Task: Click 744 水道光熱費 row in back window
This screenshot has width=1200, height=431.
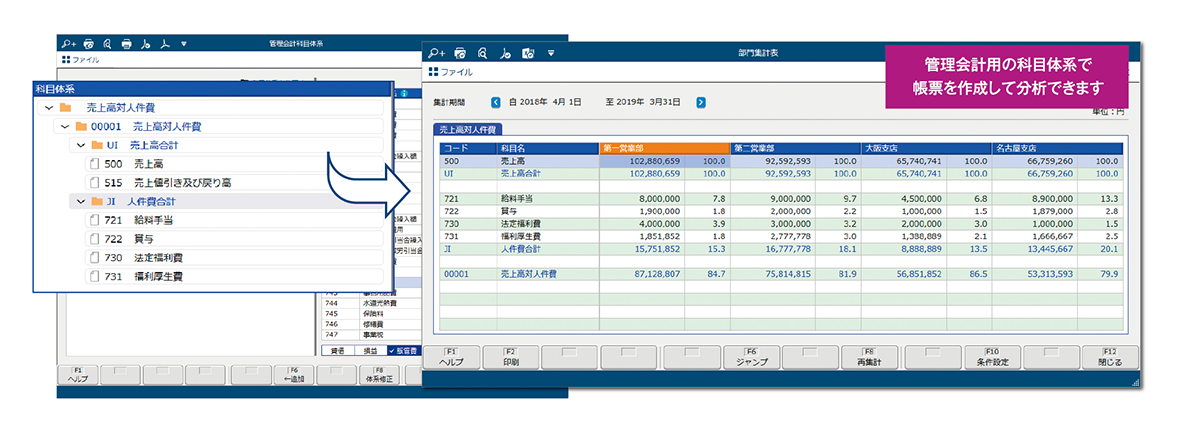Action: [x=372, y=301]
